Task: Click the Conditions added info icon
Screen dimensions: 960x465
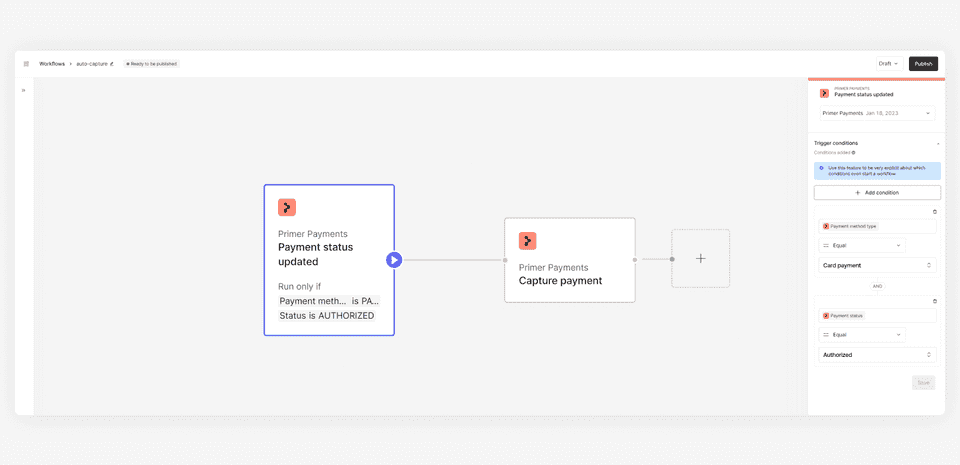Action: (853, 152)
